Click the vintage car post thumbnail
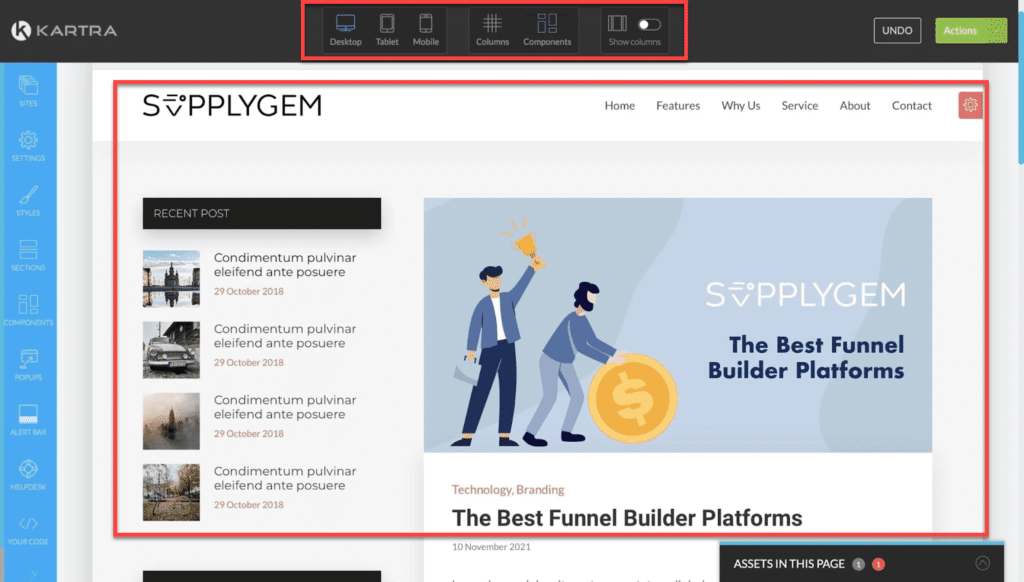 tap(171, 349)
